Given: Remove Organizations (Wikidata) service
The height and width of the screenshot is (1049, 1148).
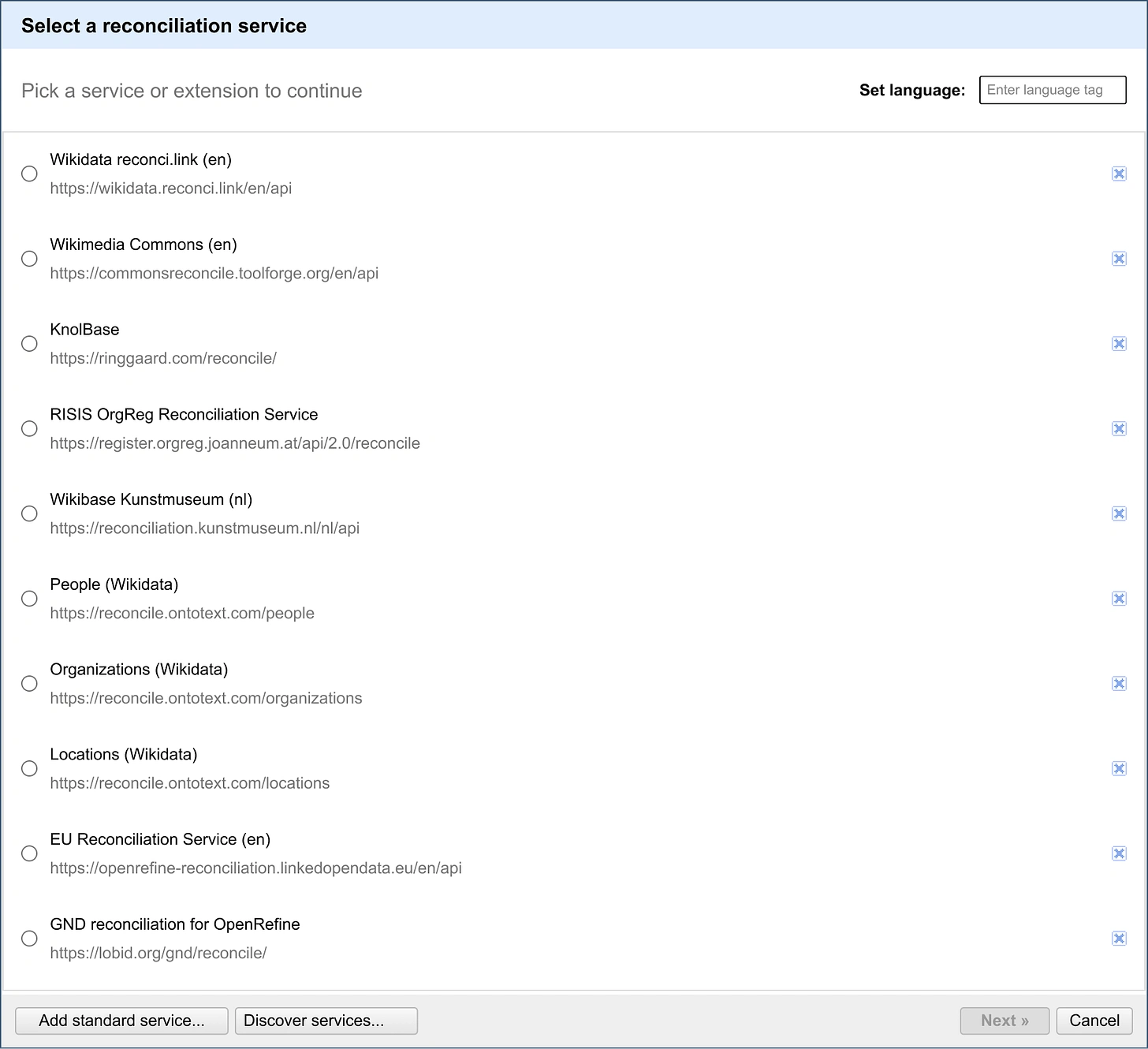Looking at the screenshot, I should tap(1119, 684).
